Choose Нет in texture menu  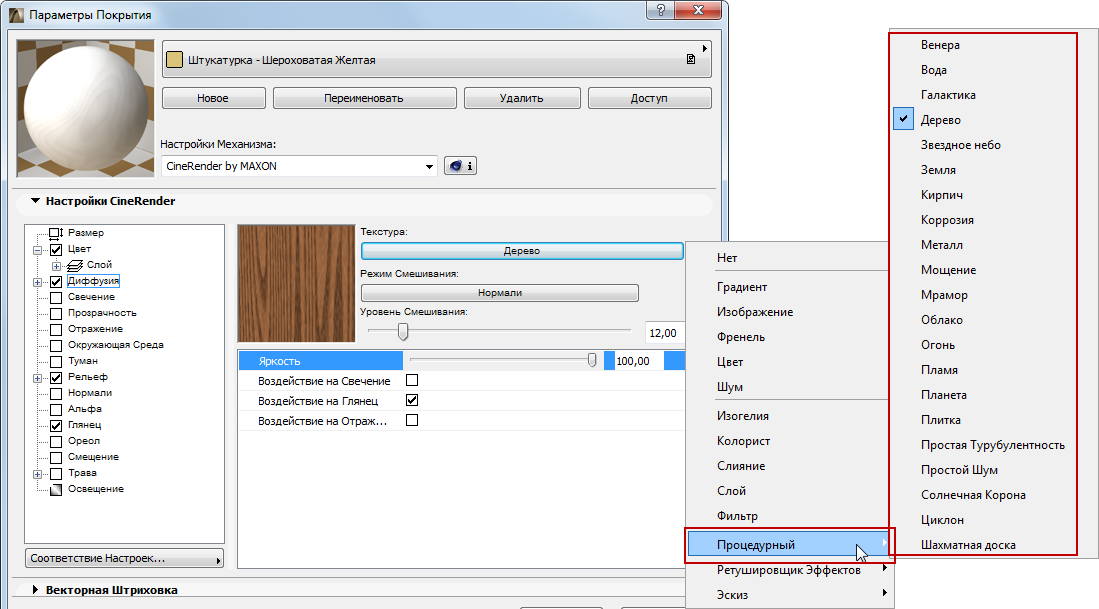[727, 258]
